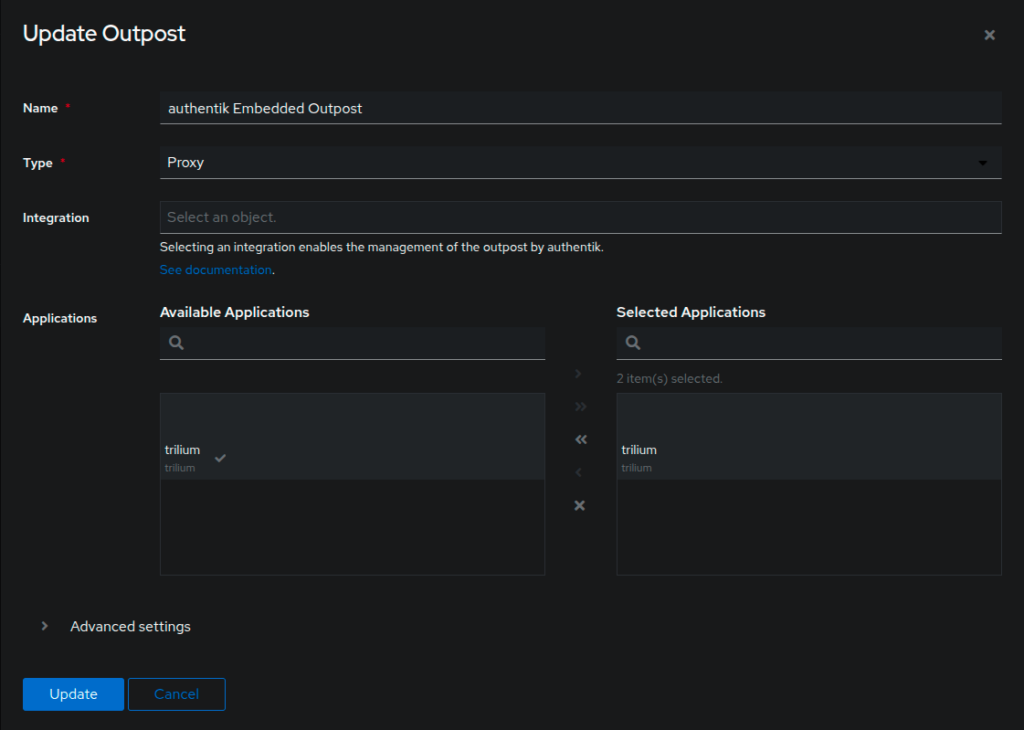The height and width of the screenshot is (730, 1024).
Task: Click the Selected Applications search box
Action: click(x=808, y=343)
